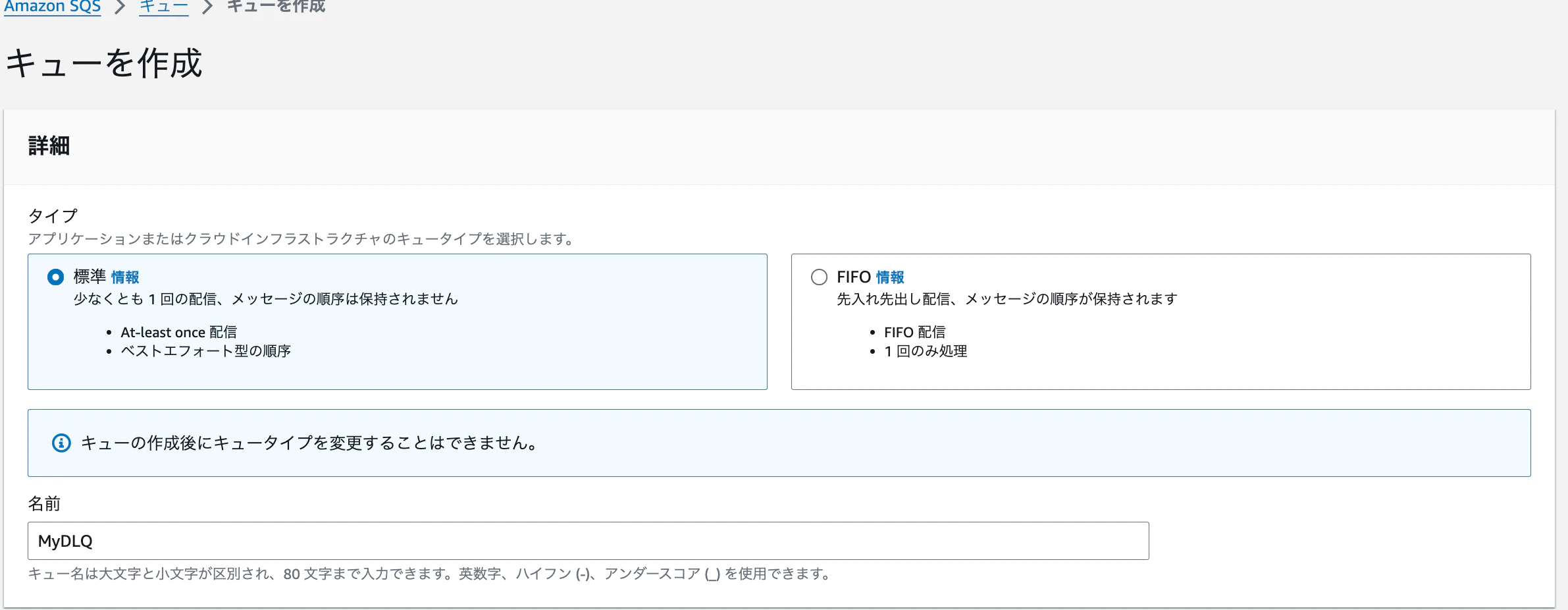Click the 詳細 section header

click(49, 146)
